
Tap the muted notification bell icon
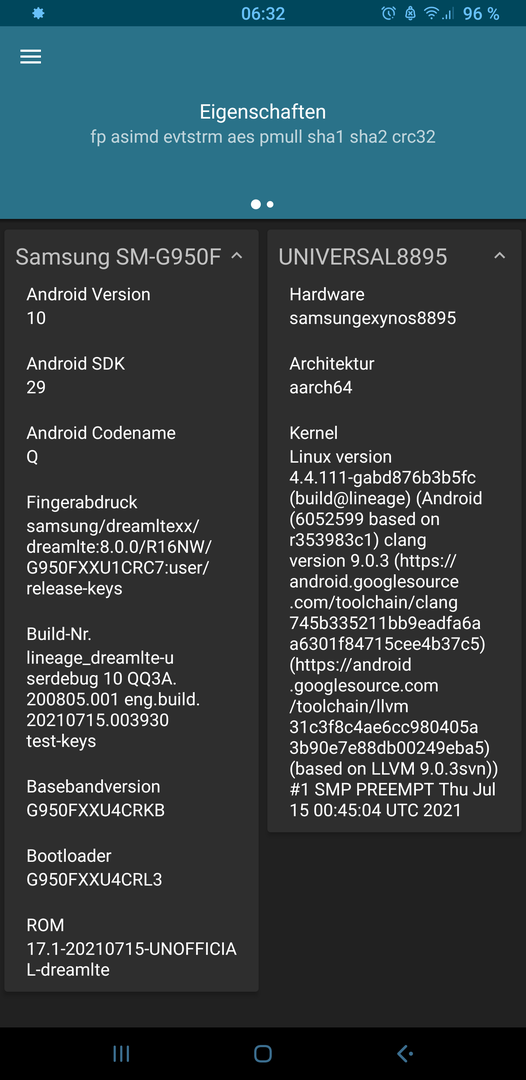click(410, 13)
